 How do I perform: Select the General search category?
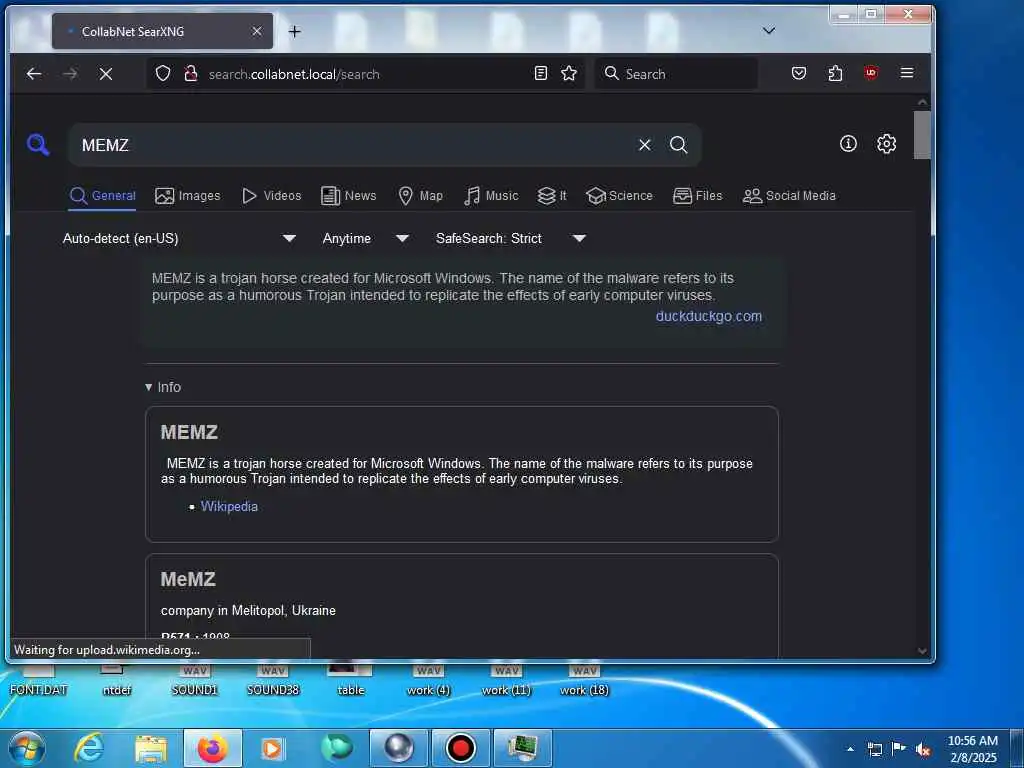click(103, 196)
